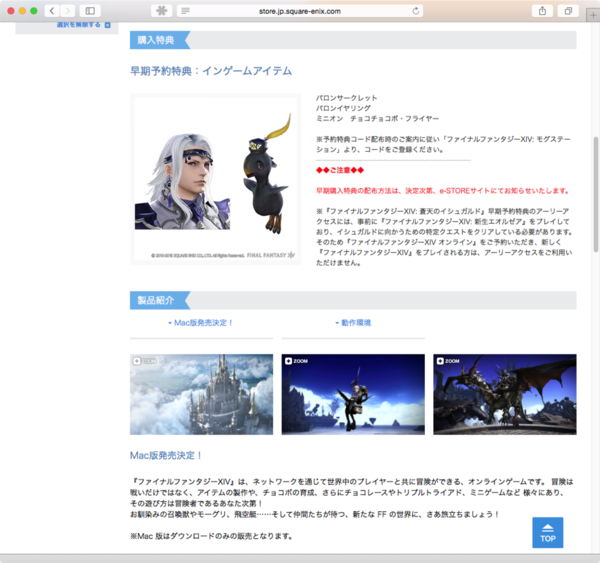Click heading 早期予約特典：インゲームアイテム
Image resolution: width=600 pixels, height=563 pixels.
(x=211, y=71)
